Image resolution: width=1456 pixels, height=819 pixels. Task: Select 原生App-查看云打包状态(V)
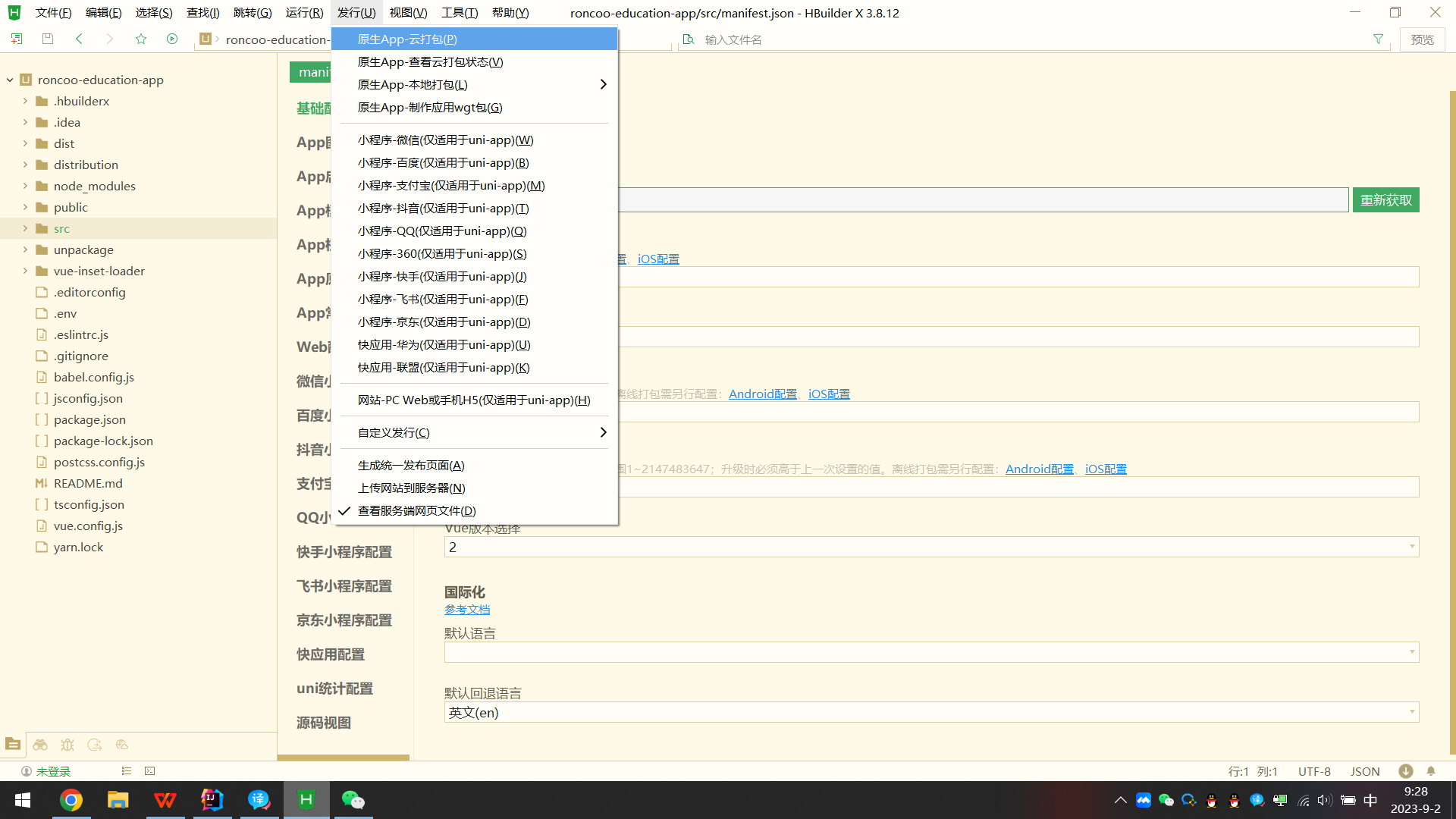[475, 61]
